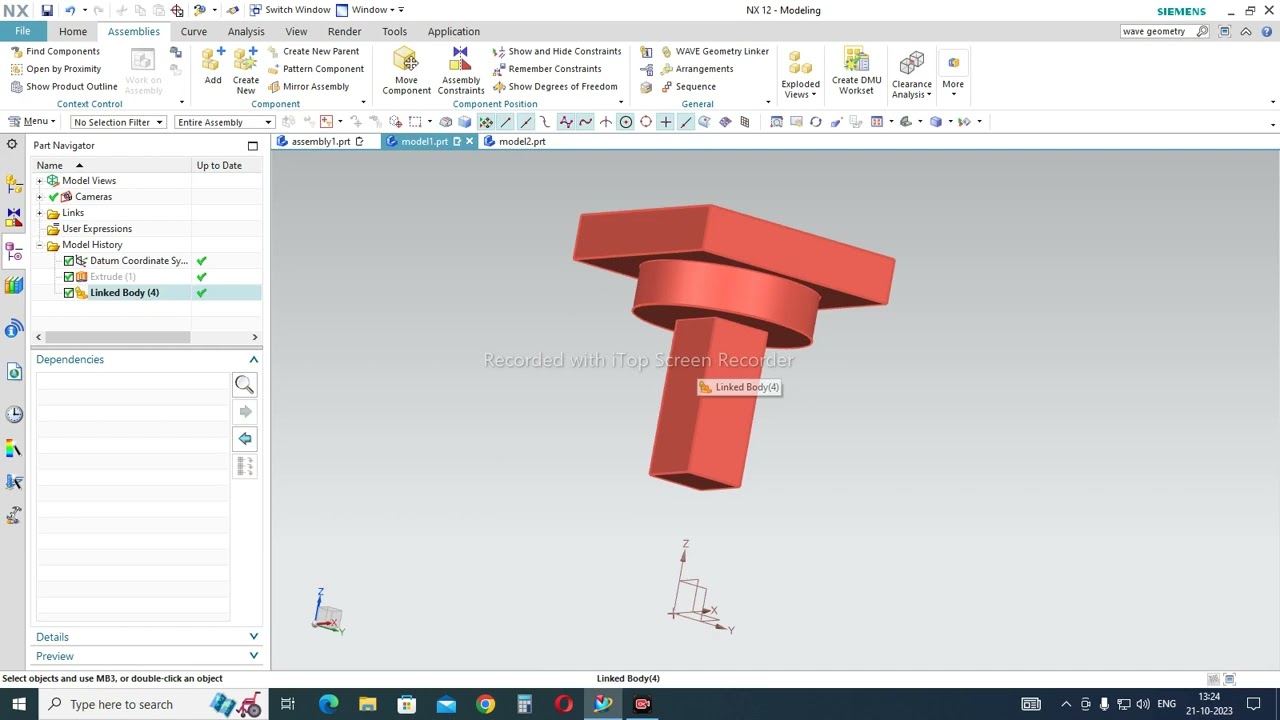Open Google Chrome from the taskbar
The height and width of the screenshot is (720, 1280).
(x=485, y=704)
